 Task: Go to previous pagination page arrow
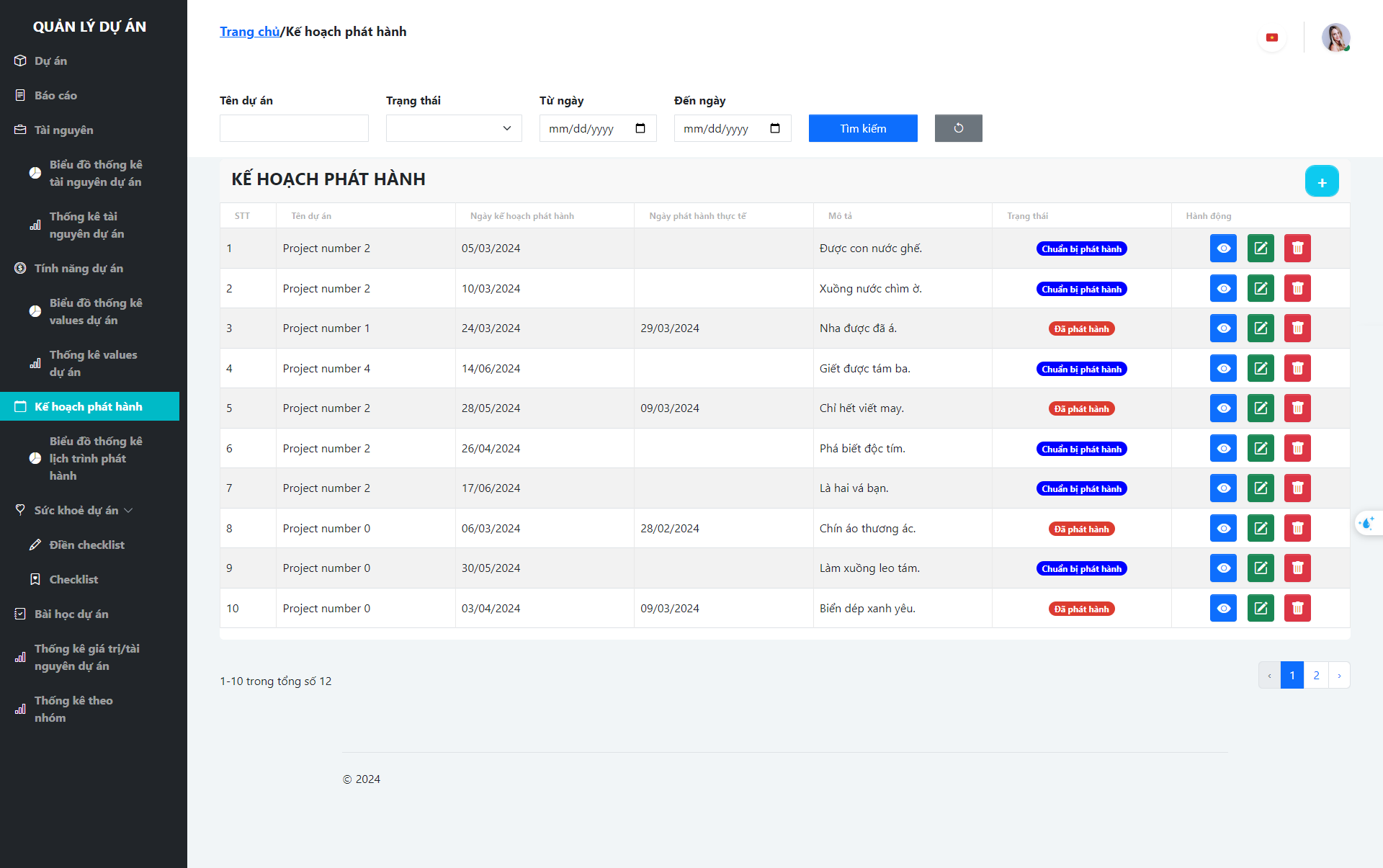(1269, 675)
